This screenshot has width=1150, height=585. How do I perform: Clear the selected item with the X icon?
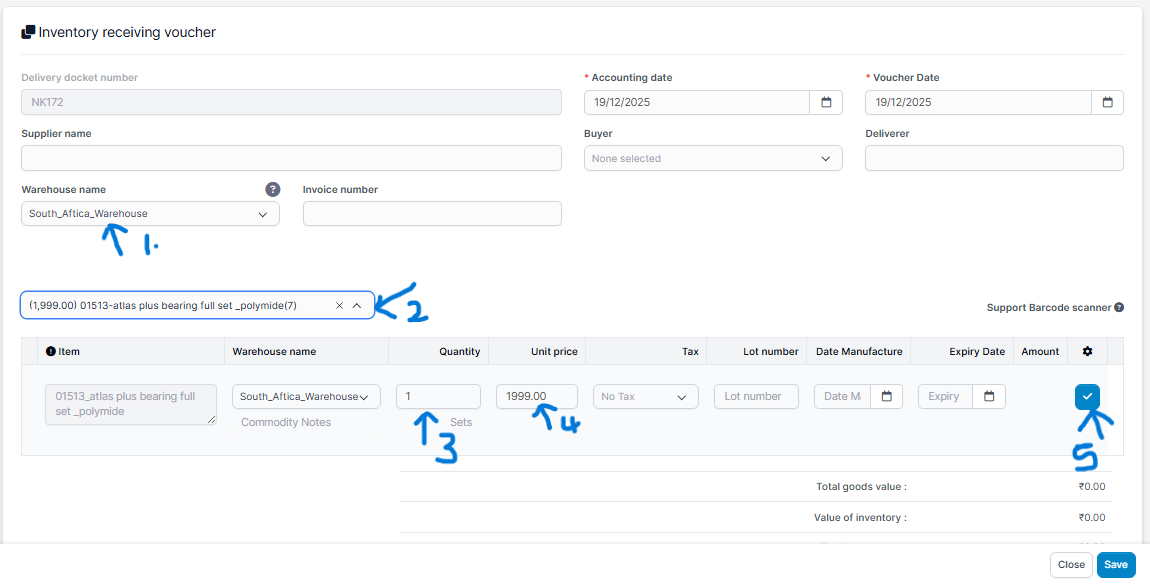point(339,306)
